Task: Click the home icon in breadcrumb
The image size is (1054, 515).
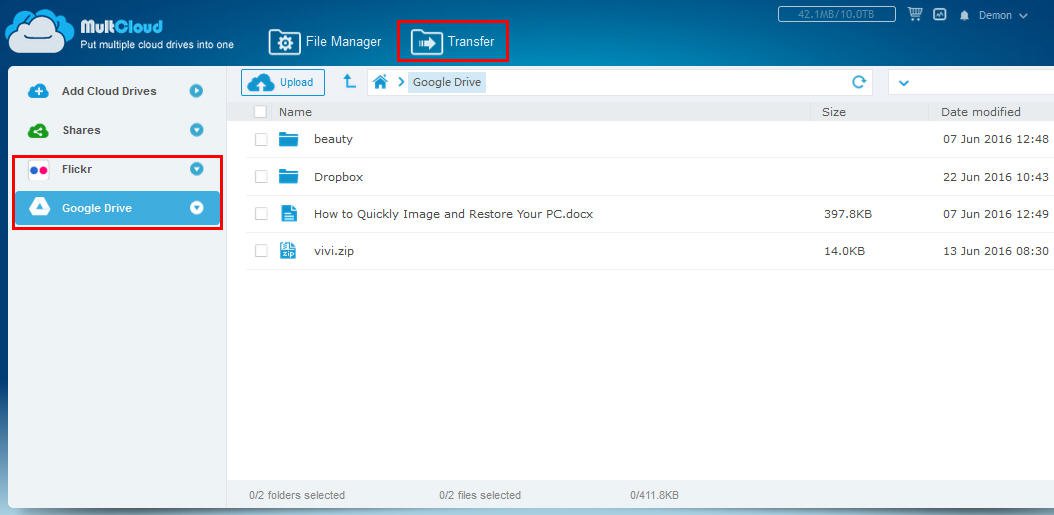Action: (380, 82)
